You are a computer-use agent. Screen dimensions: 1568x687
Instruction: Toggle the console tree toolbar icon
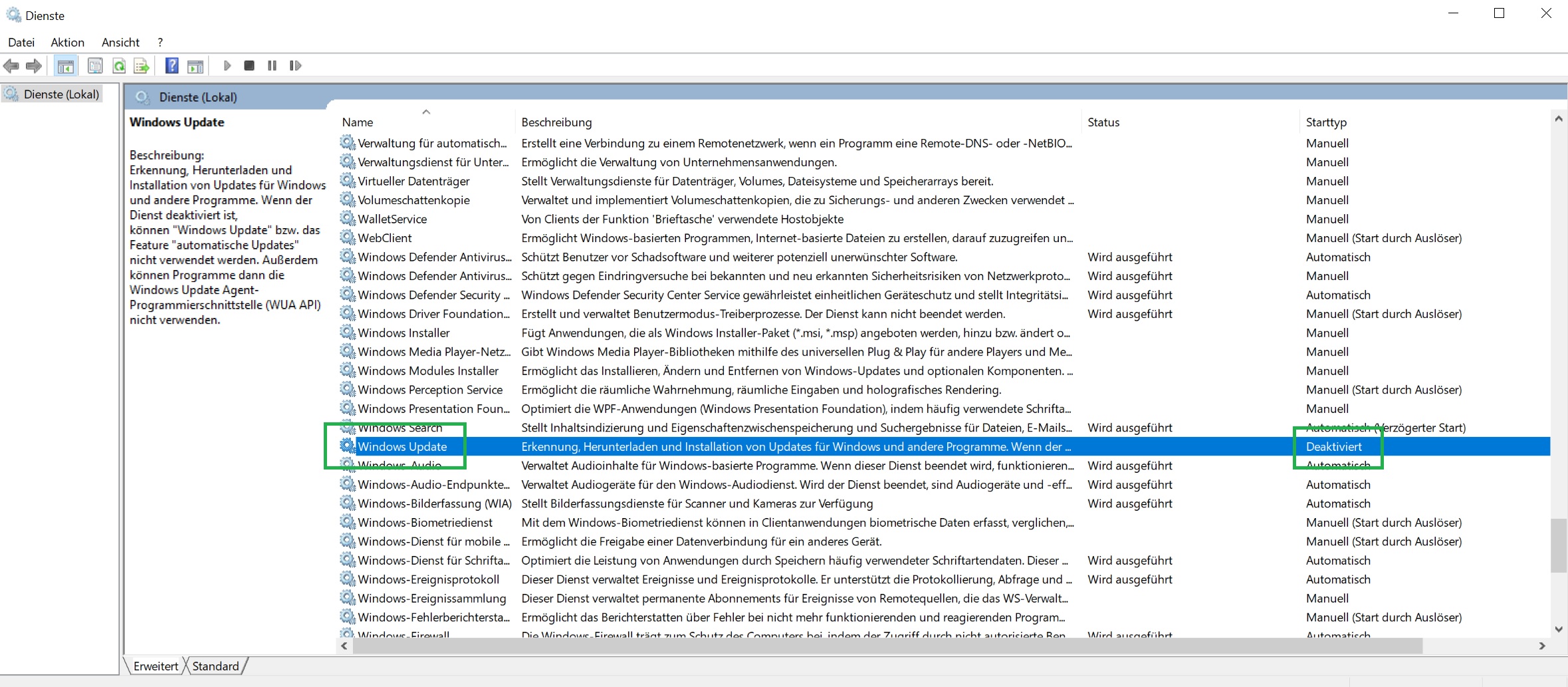(x=65, y=66)
